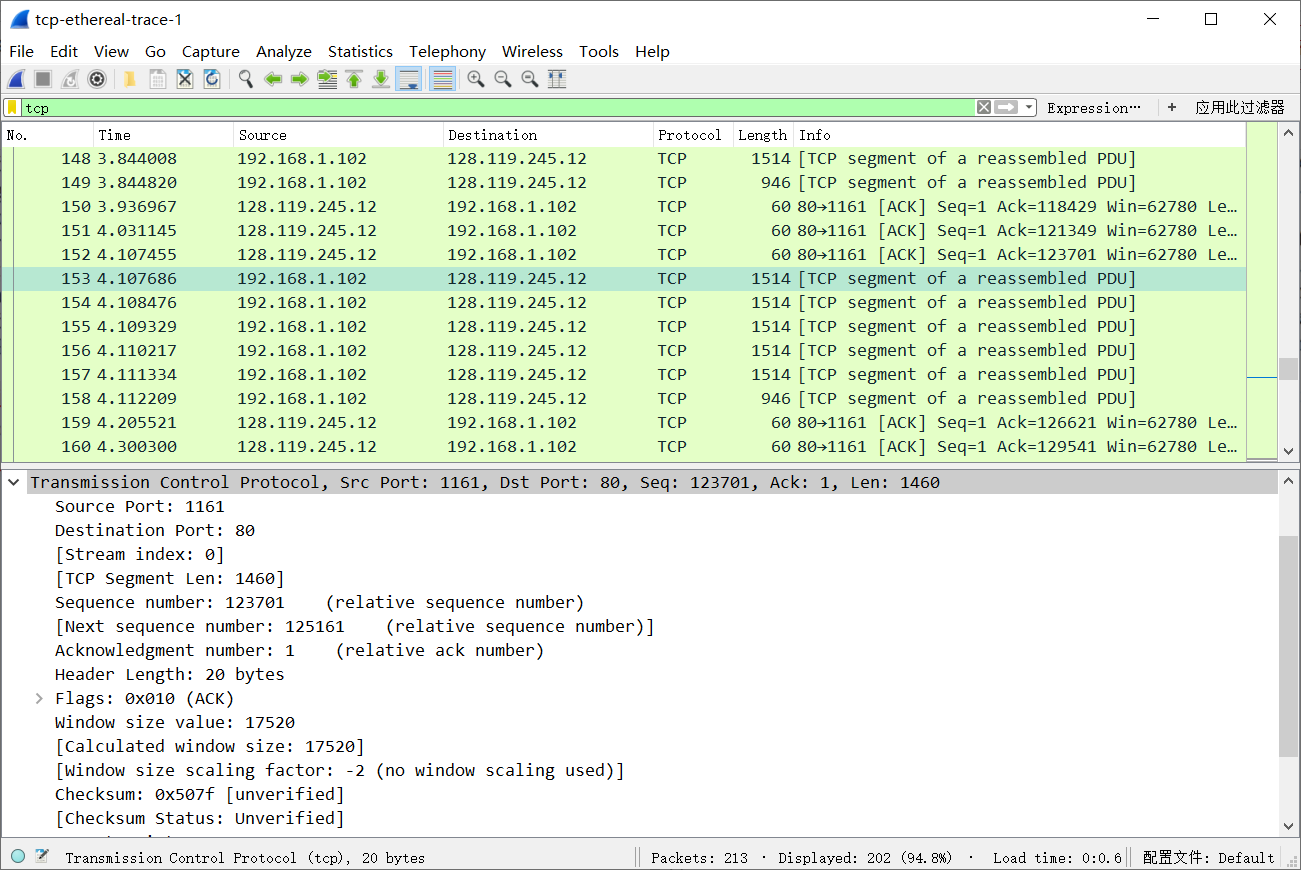The width and height of the screenshot is (1301, 870).
Task: Click the packet details scrollbar down arrow
Action: click(1289, 826)
